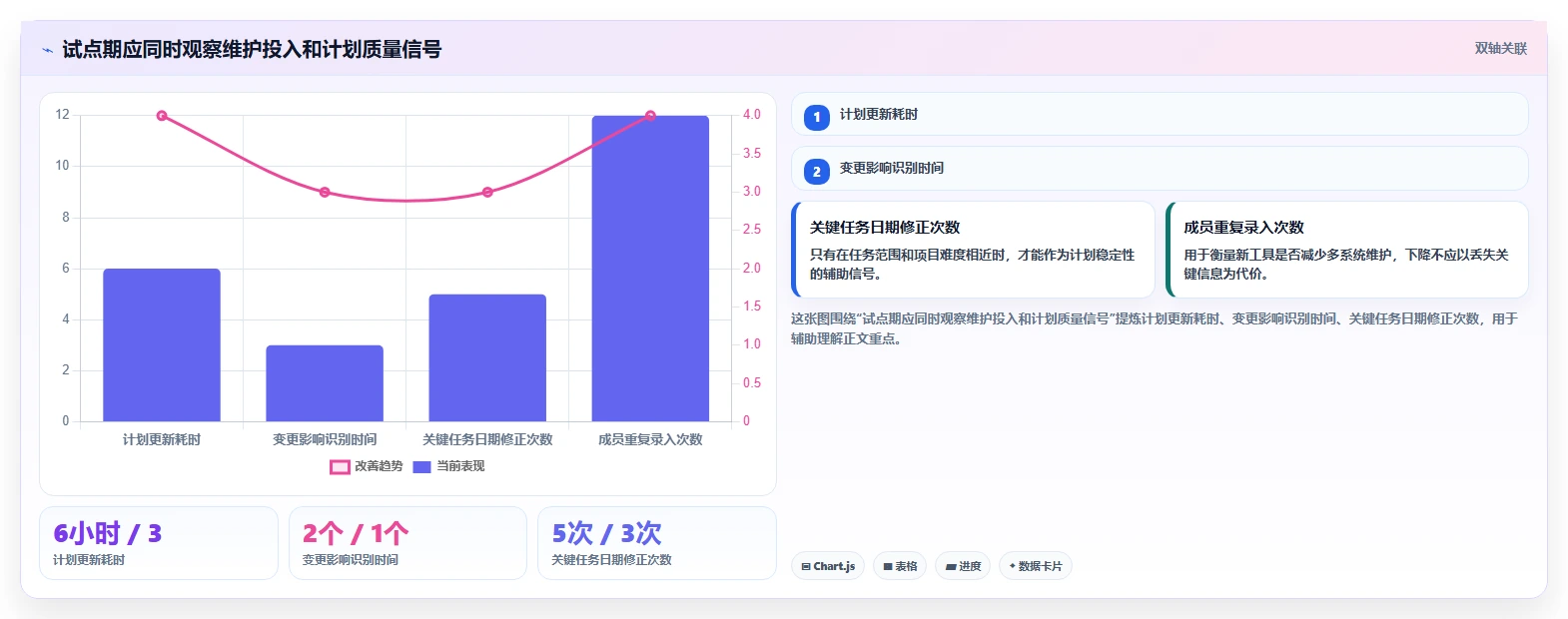Click the chart summary paragraph starting 这张图围绕
Image resolution: width=1568 pixels, height=619 pixels.
click(x=1155, y=328)
